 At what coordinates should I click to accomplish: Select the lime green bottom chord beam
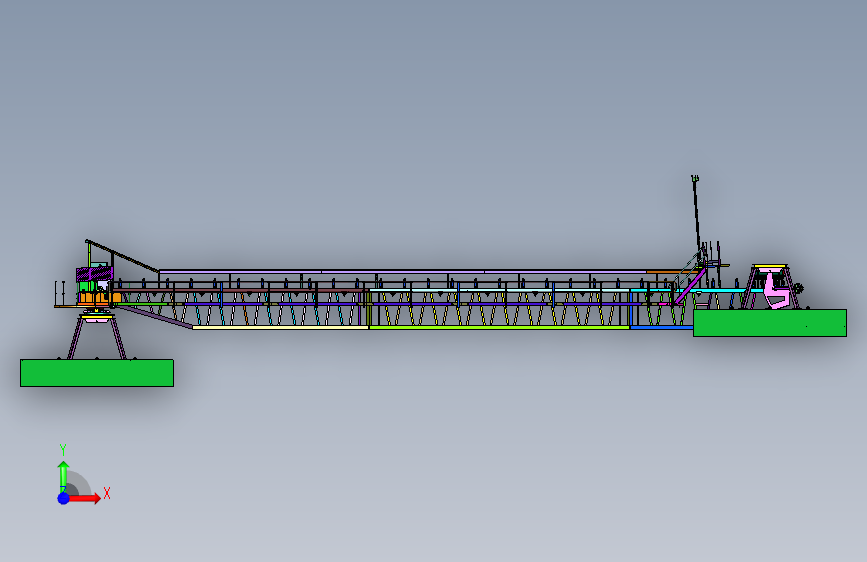pos(499,327)
